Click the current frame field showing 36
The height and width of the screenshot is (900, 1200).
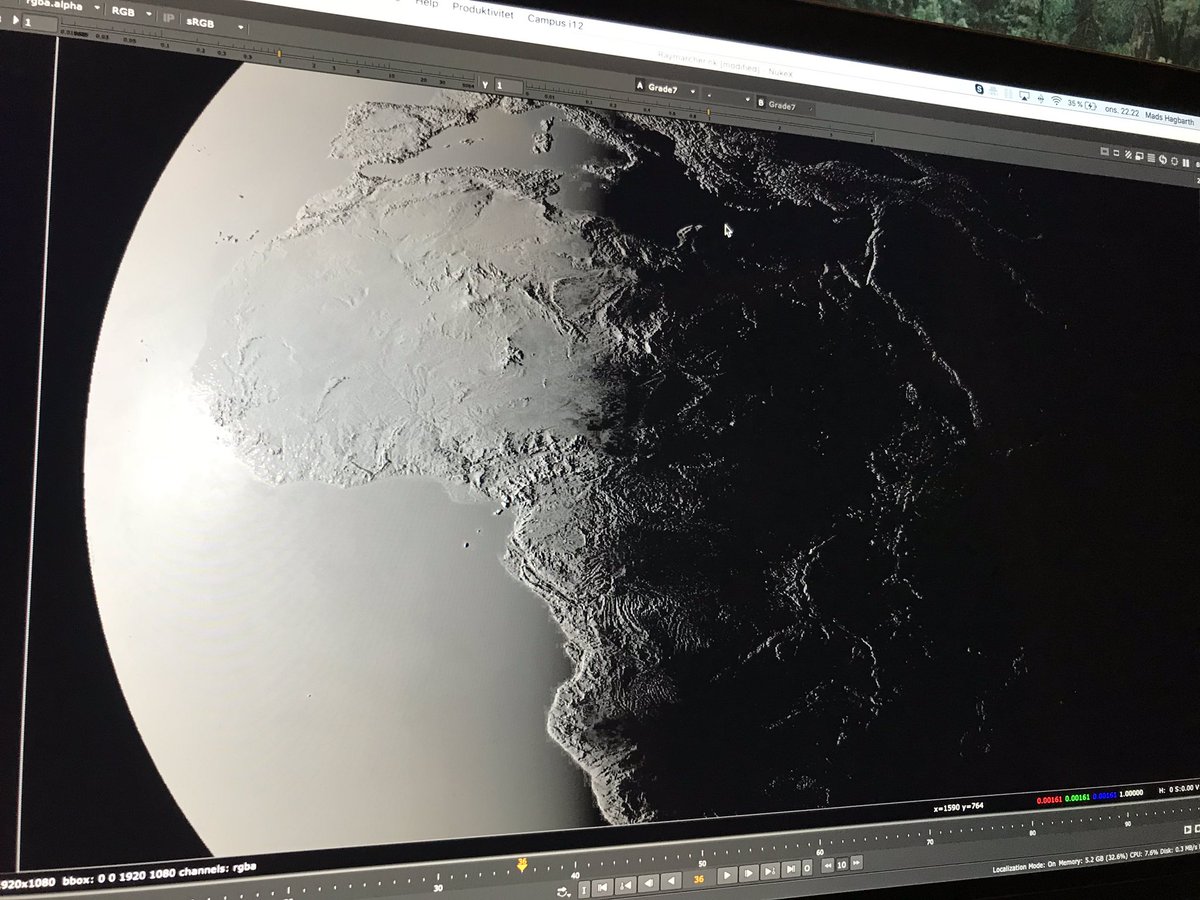[699, 878]
